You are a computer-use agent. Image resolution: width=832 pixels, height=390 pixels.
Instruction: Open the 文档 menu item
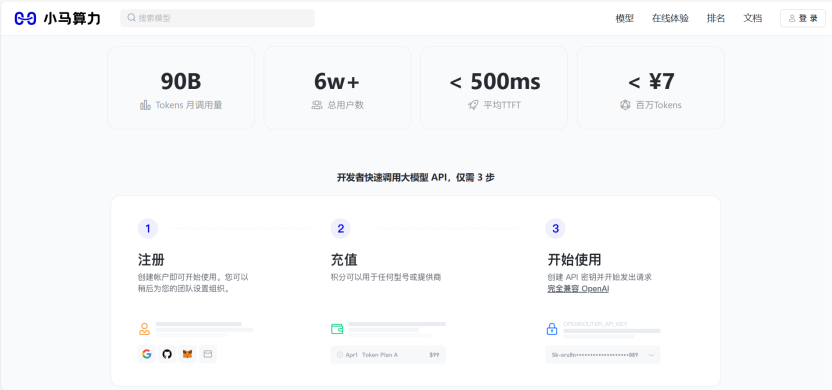pos(752,18)
